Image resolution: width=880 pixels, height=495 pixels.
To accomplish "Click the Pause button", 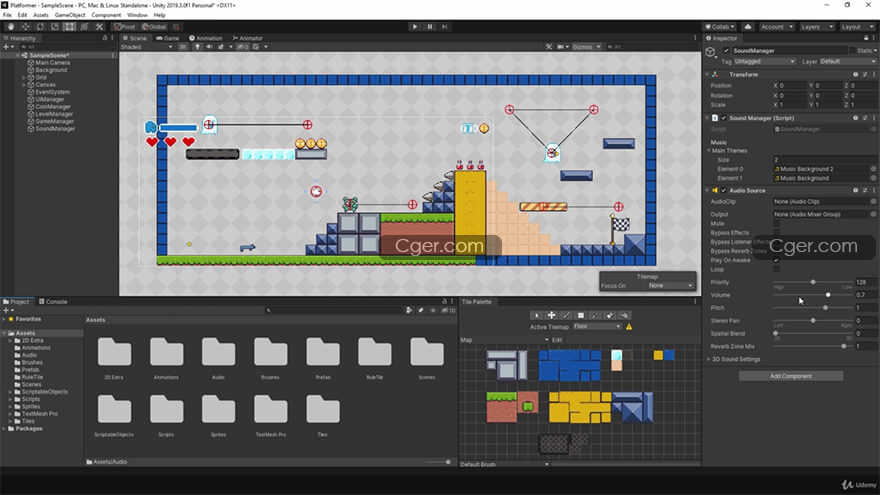I will [430, 26].
